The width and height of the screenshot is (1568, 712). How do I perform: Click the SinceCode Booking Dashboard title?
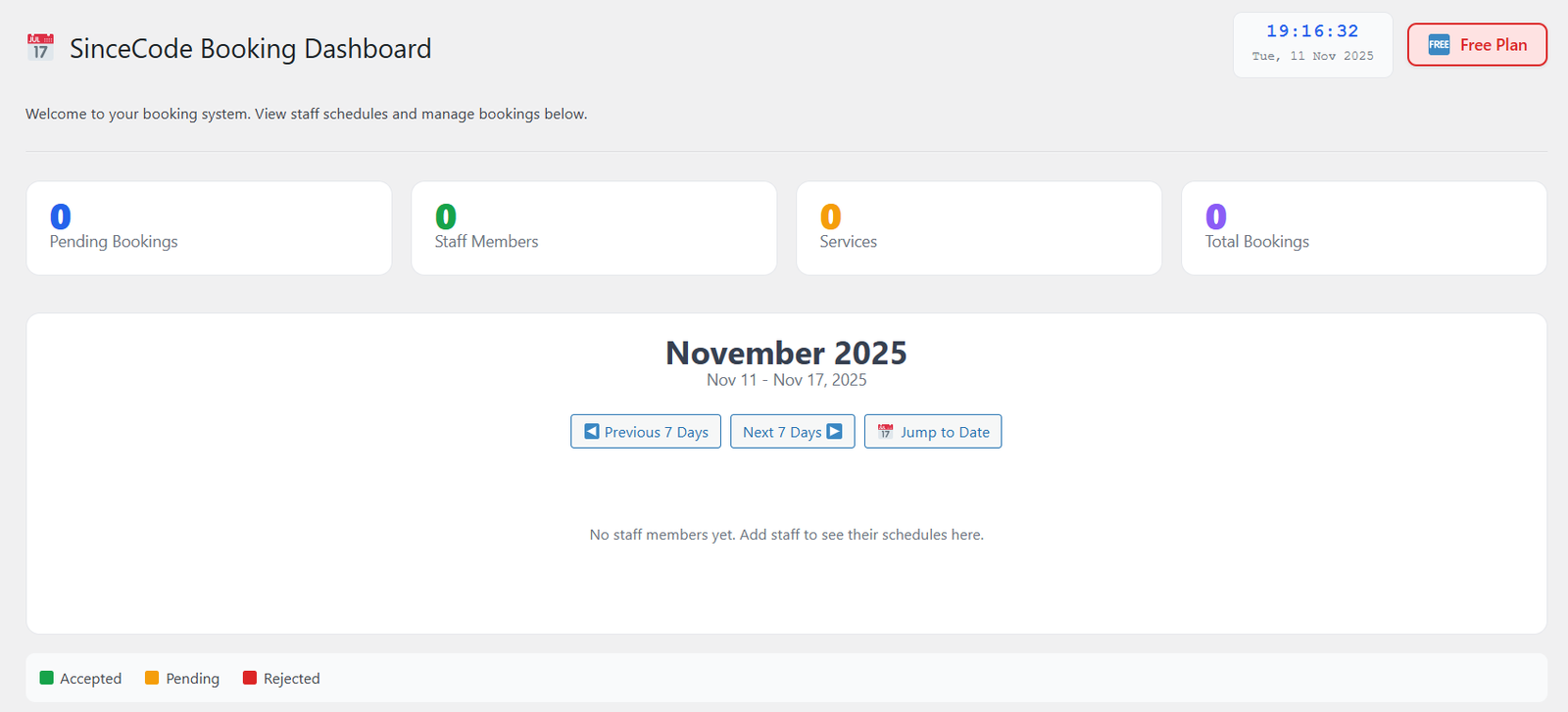coord(250,49)
